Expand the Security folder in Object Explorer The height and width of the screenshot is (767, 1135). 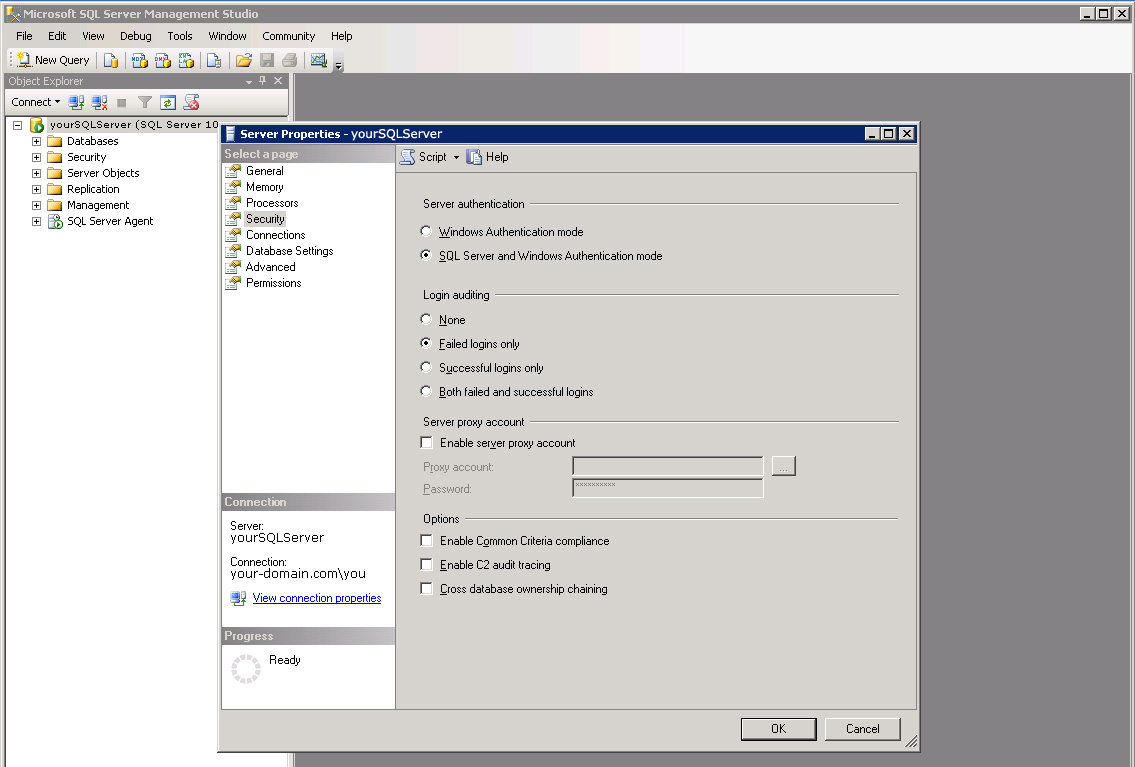click(36, 157)
